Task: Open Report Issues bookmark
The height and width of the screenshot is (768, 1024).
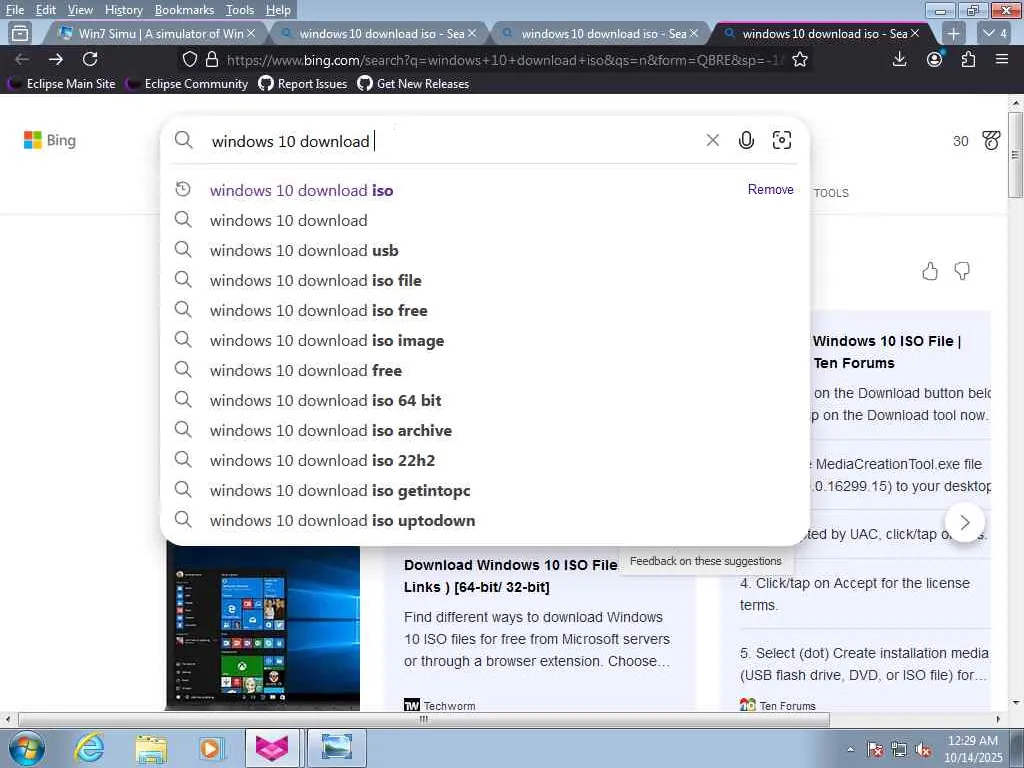Action: point(302,84)
